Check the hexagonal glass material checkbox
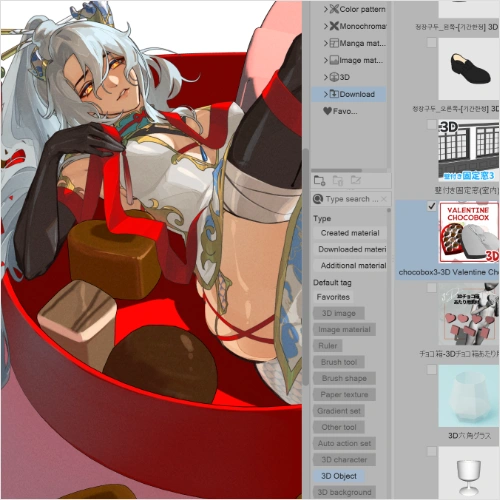The width and height of the screenshot is (500, 500). pyautogui.click(x=432, y=370)
